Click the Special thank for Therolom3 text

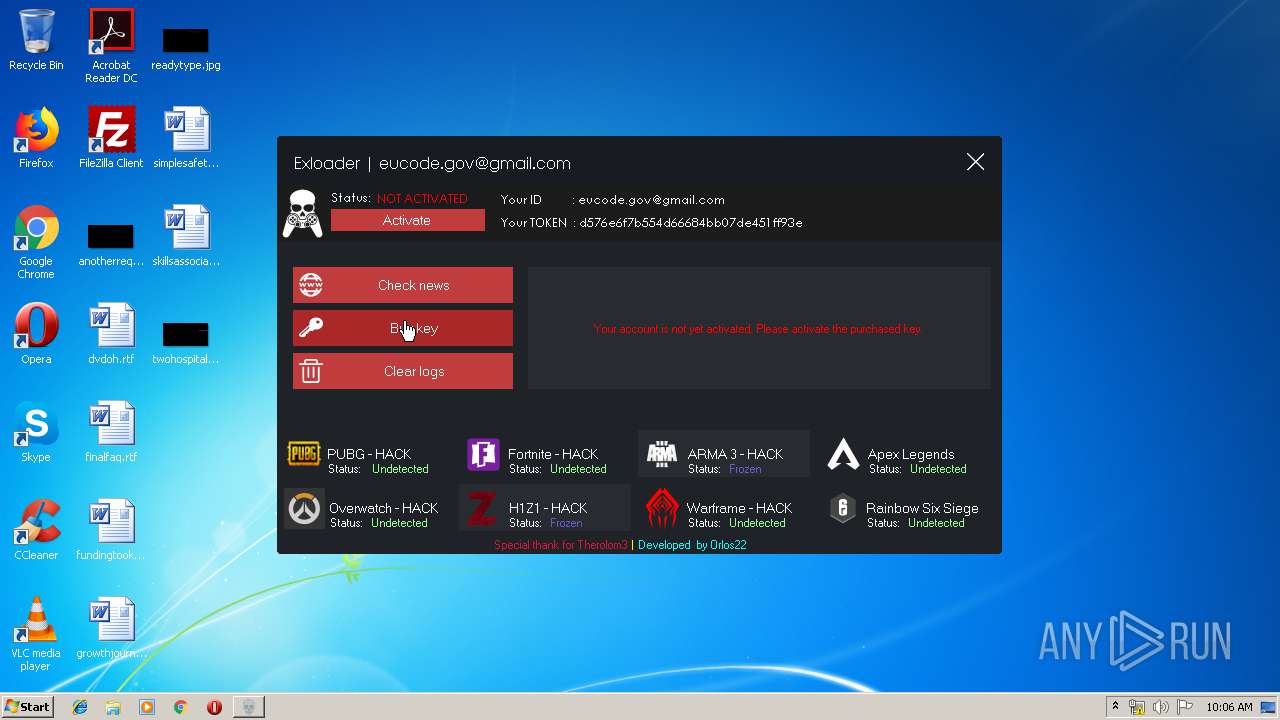click(x=561, y=545)
